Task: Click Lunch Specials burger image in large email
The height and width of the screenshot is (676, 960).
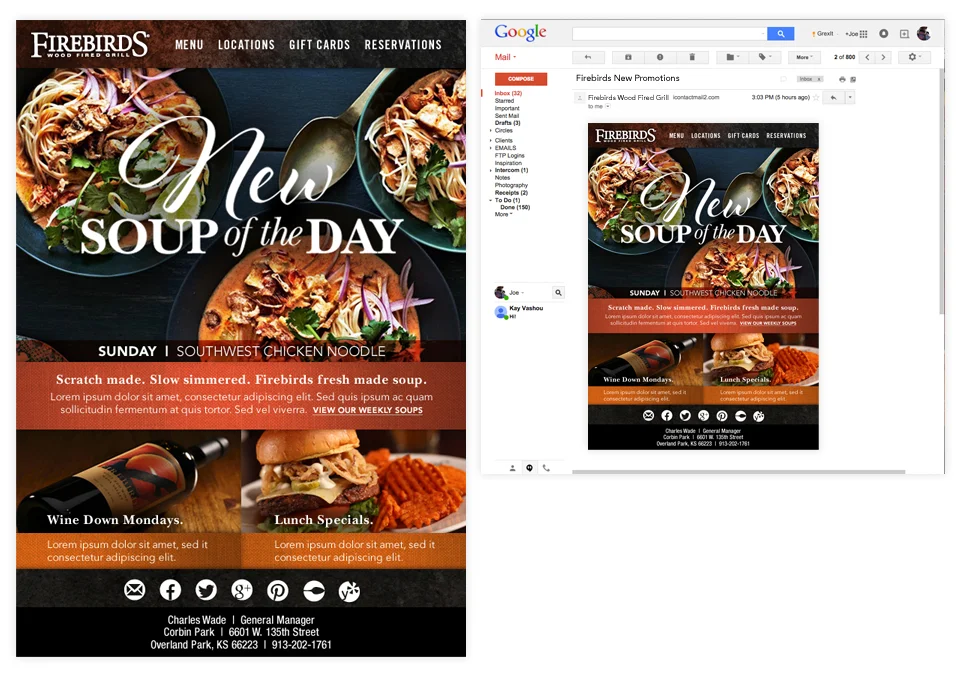Action: coord(354,481)
